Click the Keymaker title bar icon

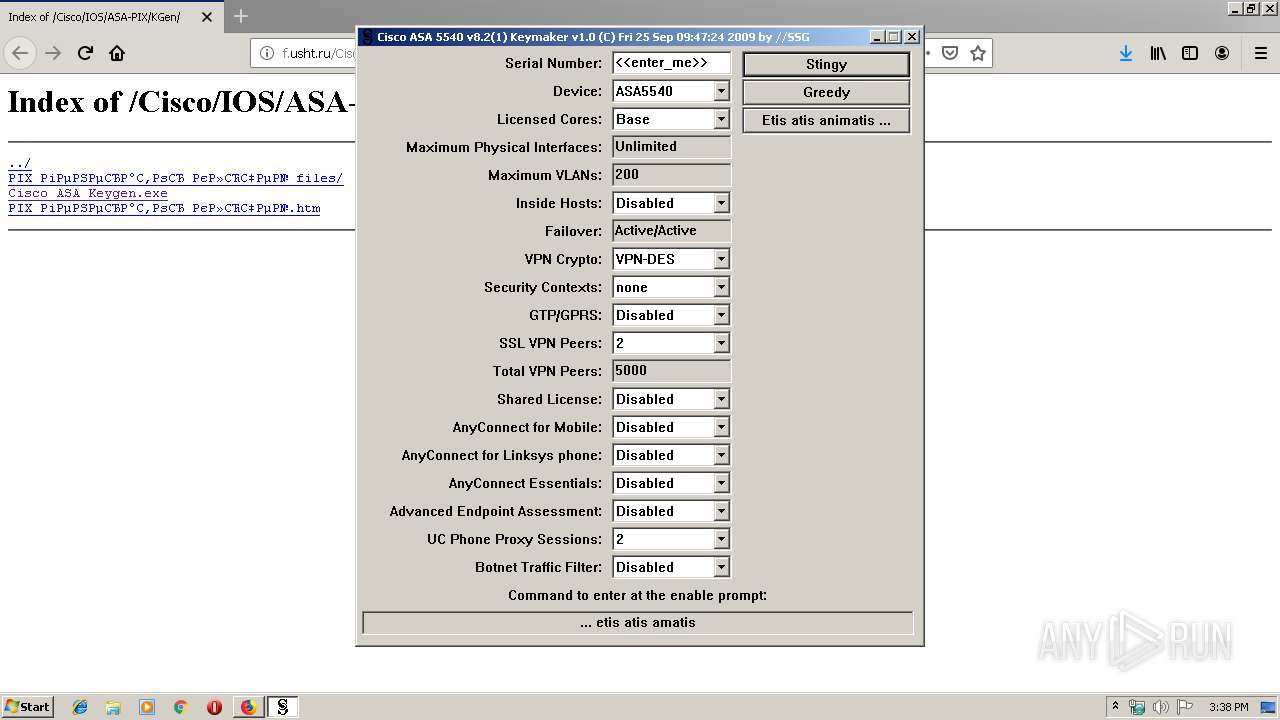[x=367, y=37]
